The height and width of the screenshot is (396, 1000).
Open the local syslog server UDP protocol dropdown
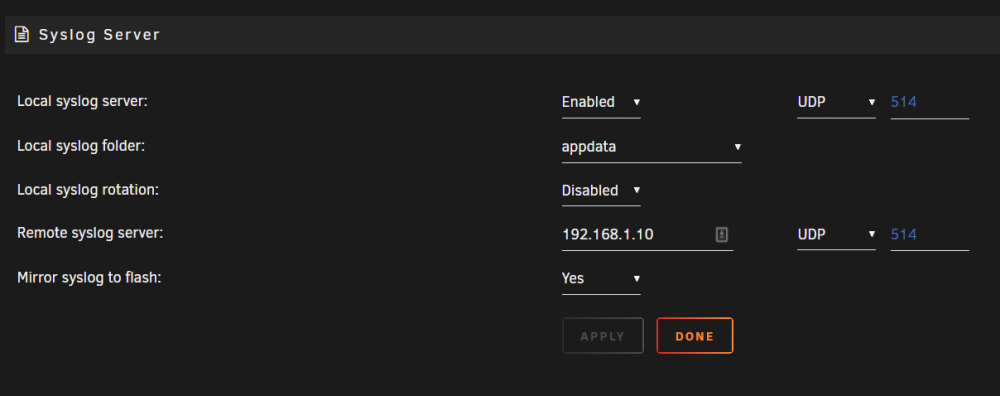(x=836, y=102)
